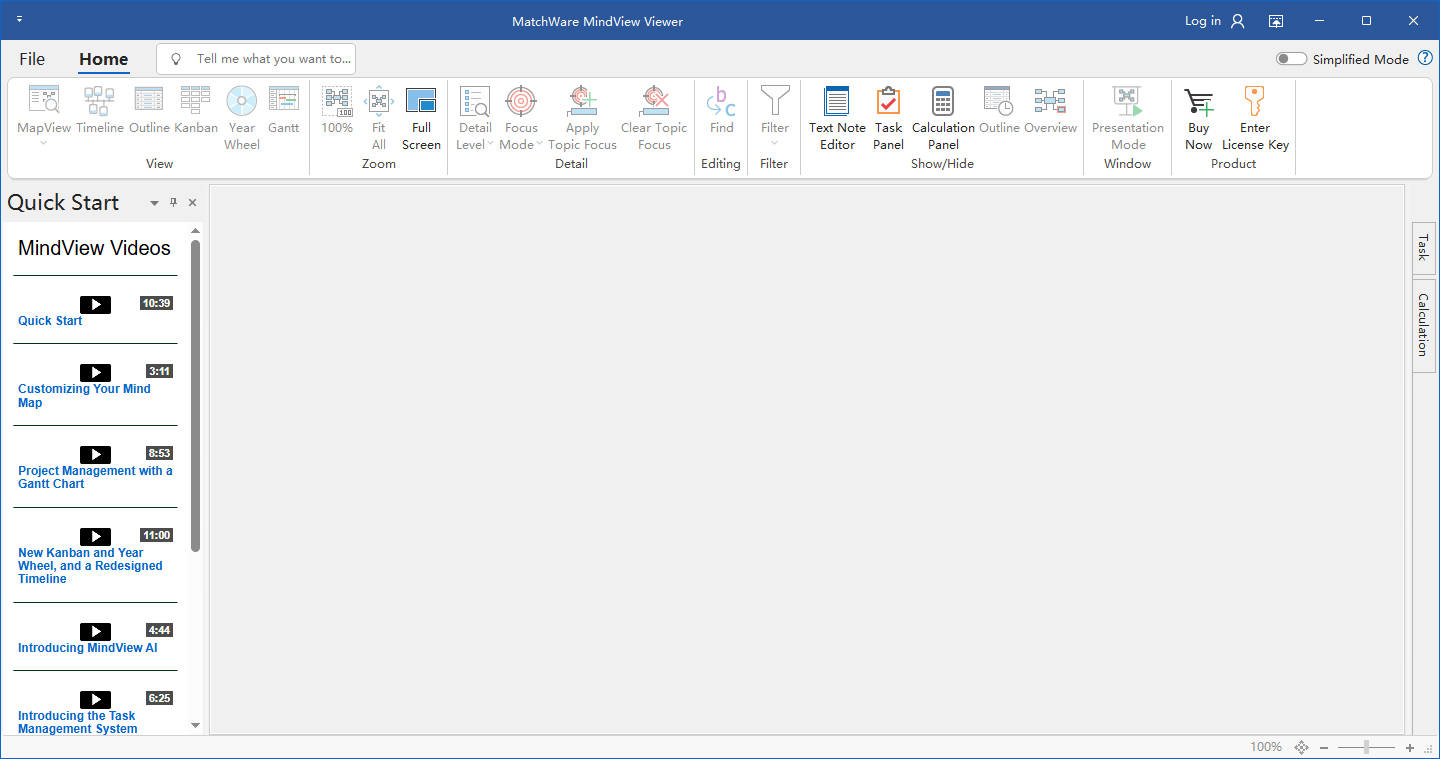Open the Quick Start video link
Screen dimensions: 1440x759
(50, 321)
